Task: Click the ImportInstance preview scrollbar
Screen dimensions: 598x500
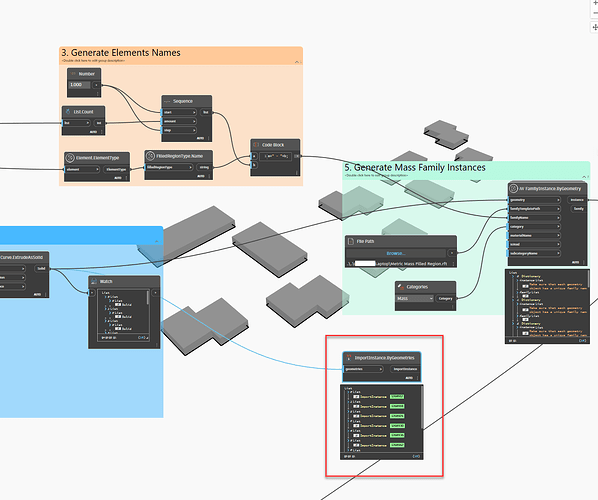Action: click(421, 408)
